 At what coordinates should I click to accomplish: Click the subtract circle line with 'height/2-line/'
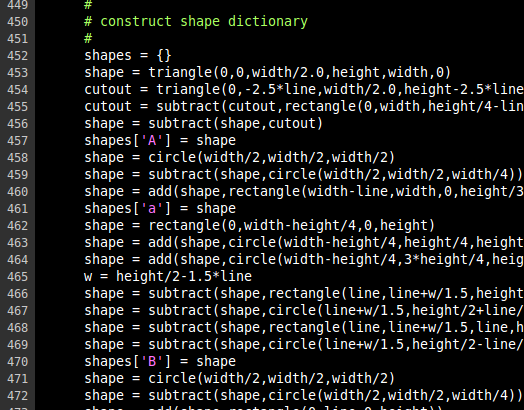tap(304, 345)
